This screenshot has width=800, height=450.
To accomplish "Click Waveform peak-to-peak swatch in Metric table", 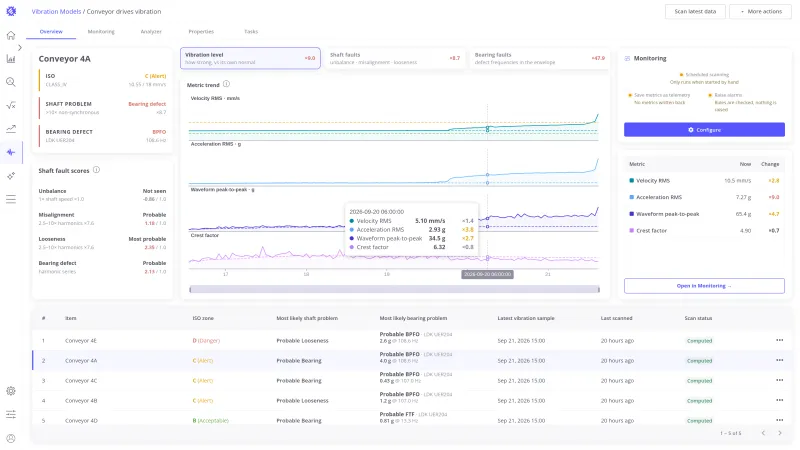I will pos(632,214).
